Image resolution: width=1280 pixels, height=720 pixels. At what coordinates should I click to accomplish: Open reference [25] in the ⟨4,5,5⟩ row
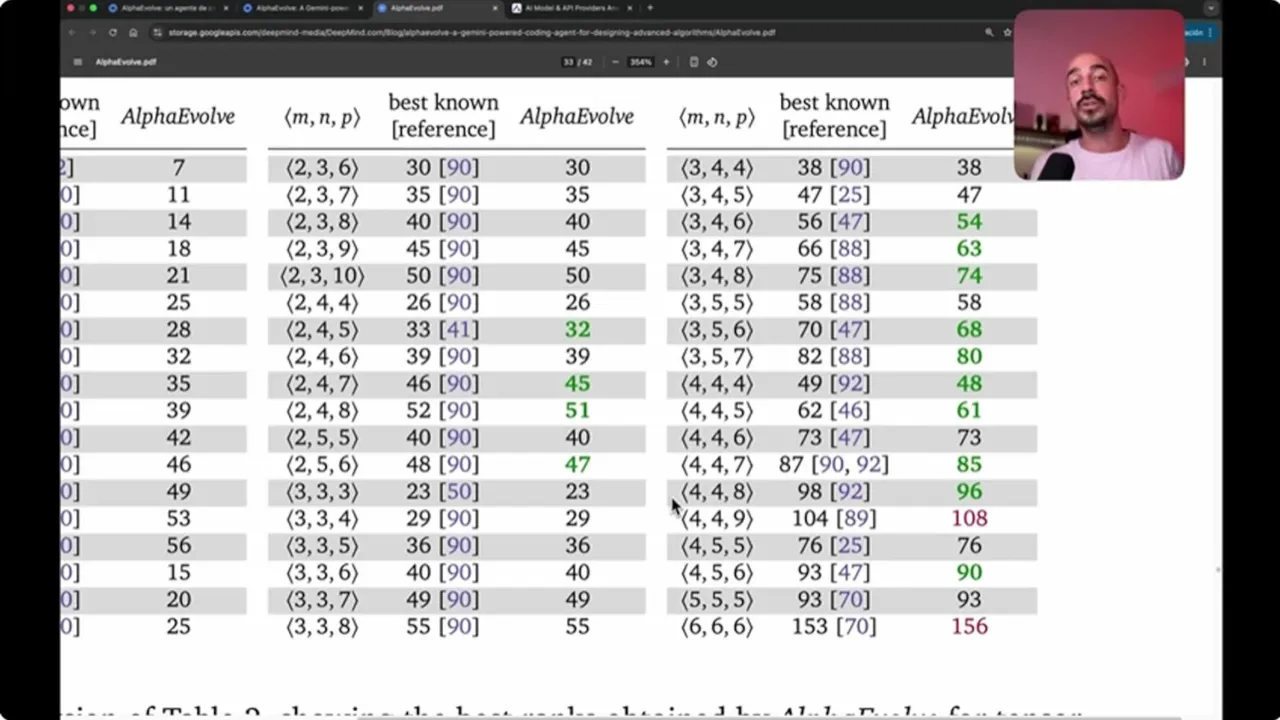click(x=849, y=545)
